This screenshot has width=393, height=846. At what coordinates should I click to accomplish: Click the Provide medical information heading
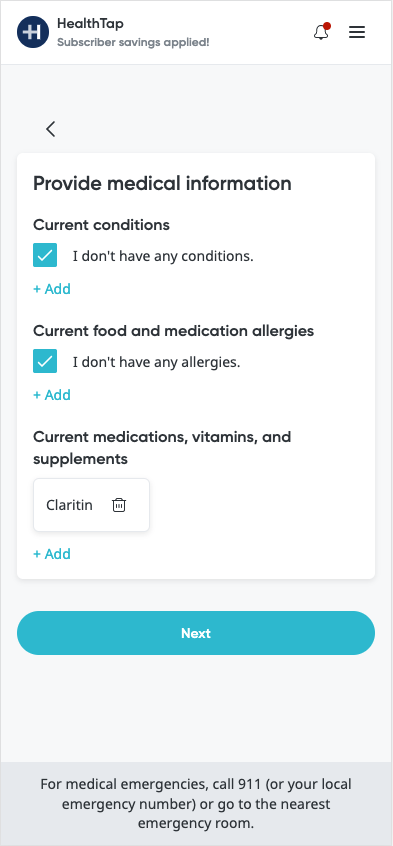(x=162, y=184)
